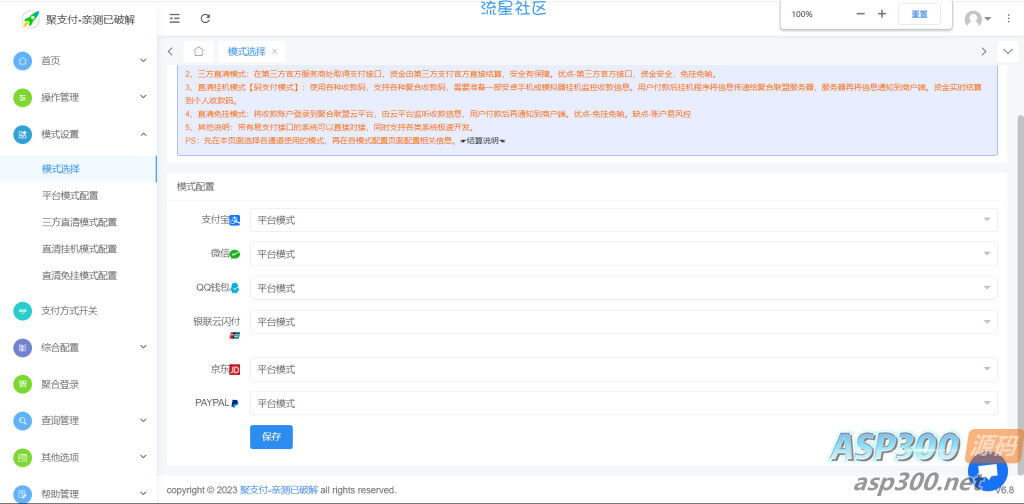Click the sidebar collapse menu icon
The width and height of the screenshot is (1024, 504).
click(175, 18)
